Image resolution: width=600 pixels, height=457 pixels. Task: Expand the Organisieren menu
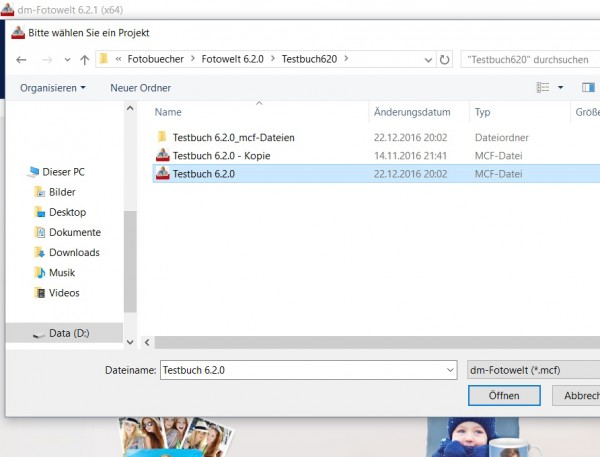pyautogui.click(x=52, y=88)
